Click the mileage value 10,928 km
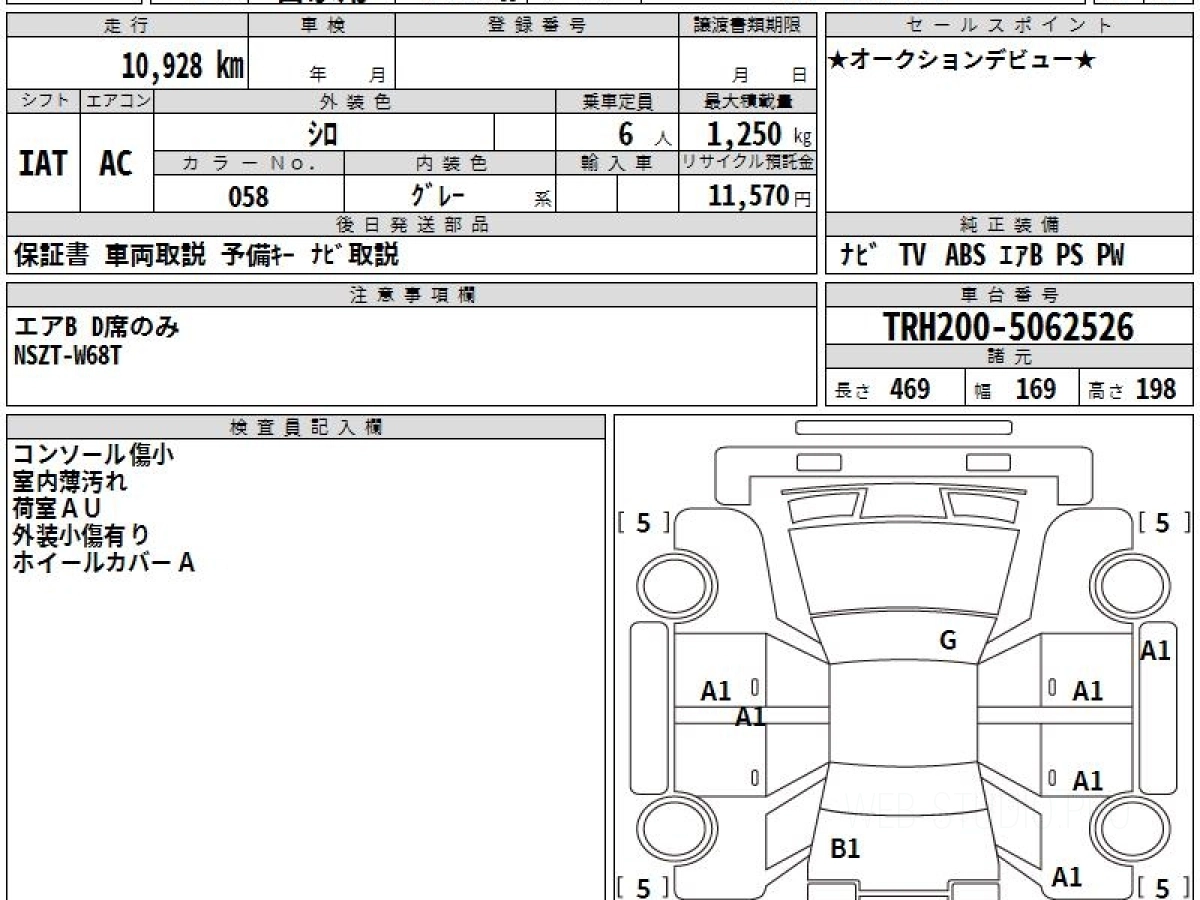This screenshot has width=1200, height=900. coord(182,66)
